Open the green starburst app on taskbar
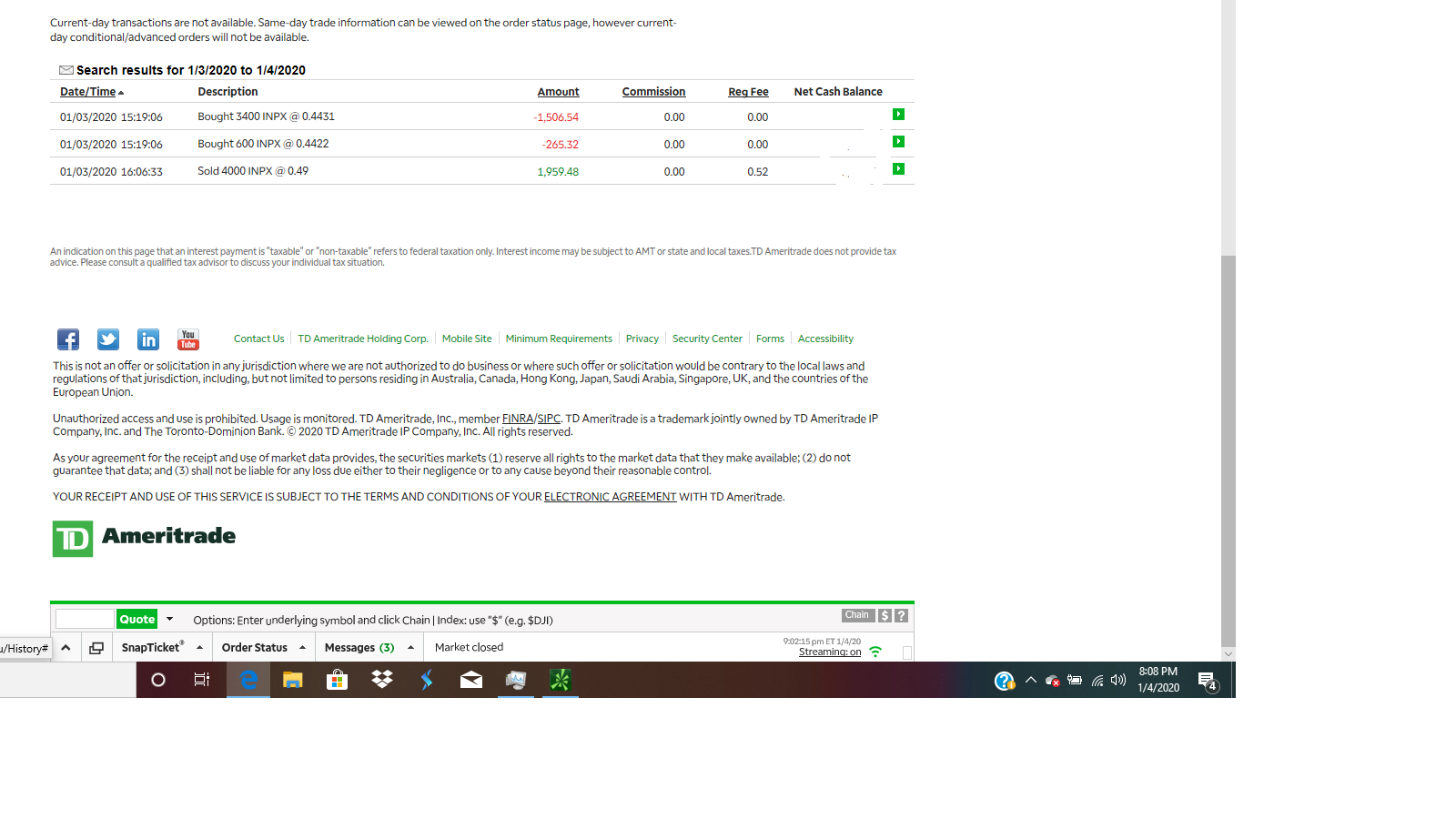Image resolution: width=1456 pixels, height=819 pixels. [561, 680]
